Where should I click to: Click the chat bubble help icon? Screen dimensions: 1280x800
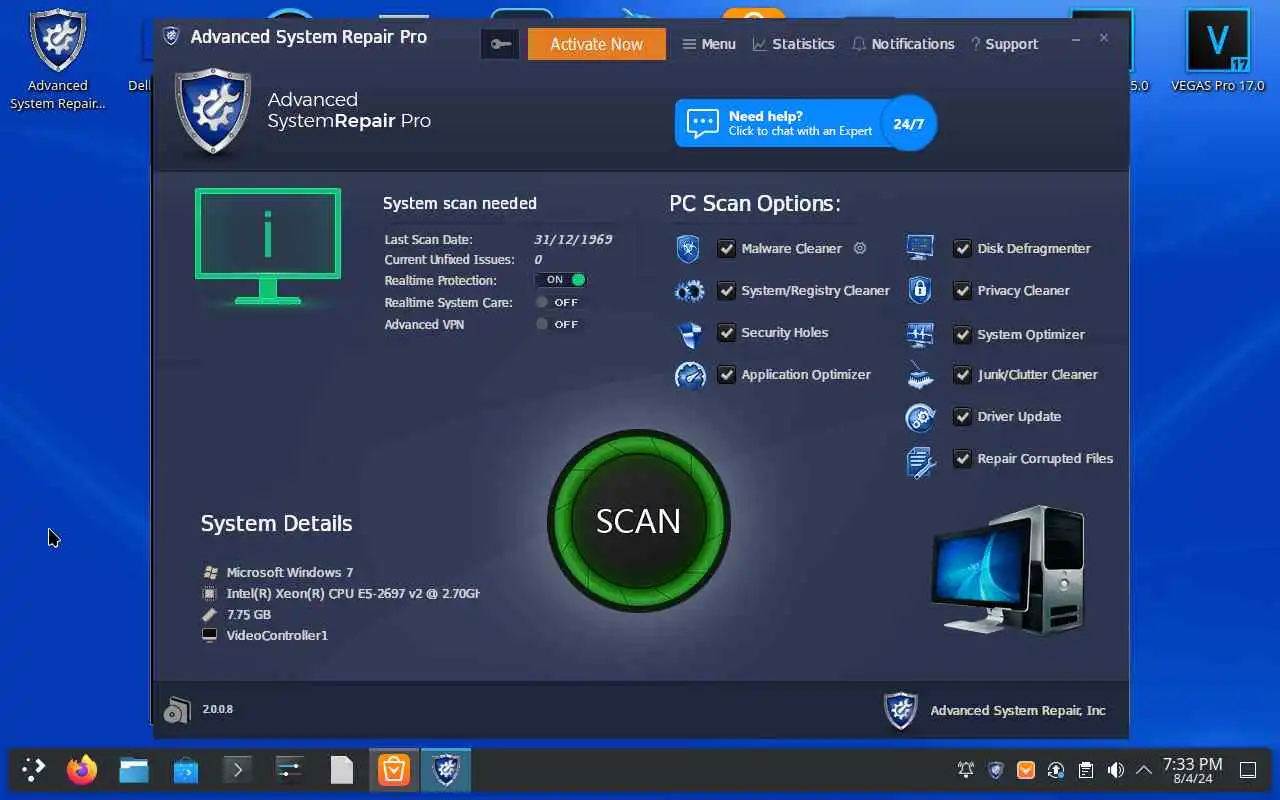pos(702,123)
